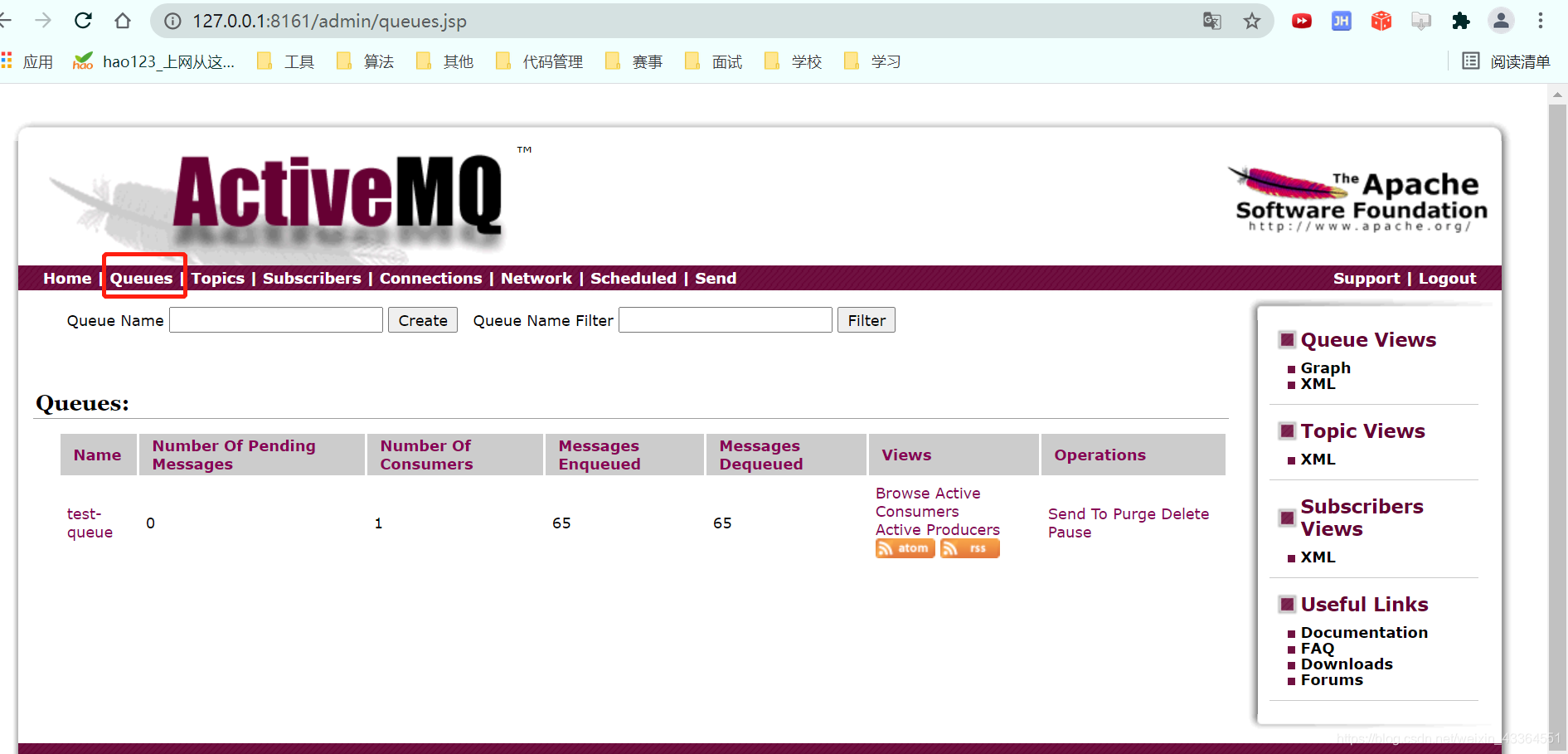Open the Scheduled menu item
Image resolution: width=1568 pixels, height=754 pixels.
[634, 279]
